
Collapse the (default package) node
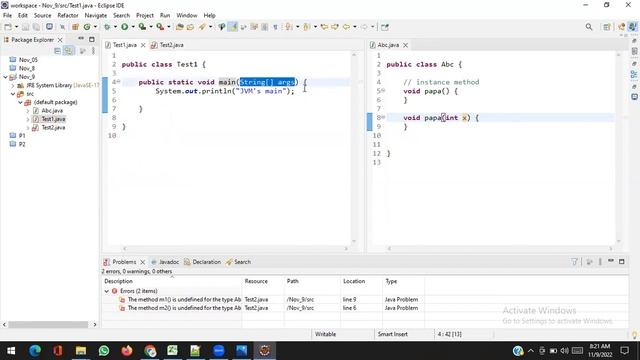point(20,102)
